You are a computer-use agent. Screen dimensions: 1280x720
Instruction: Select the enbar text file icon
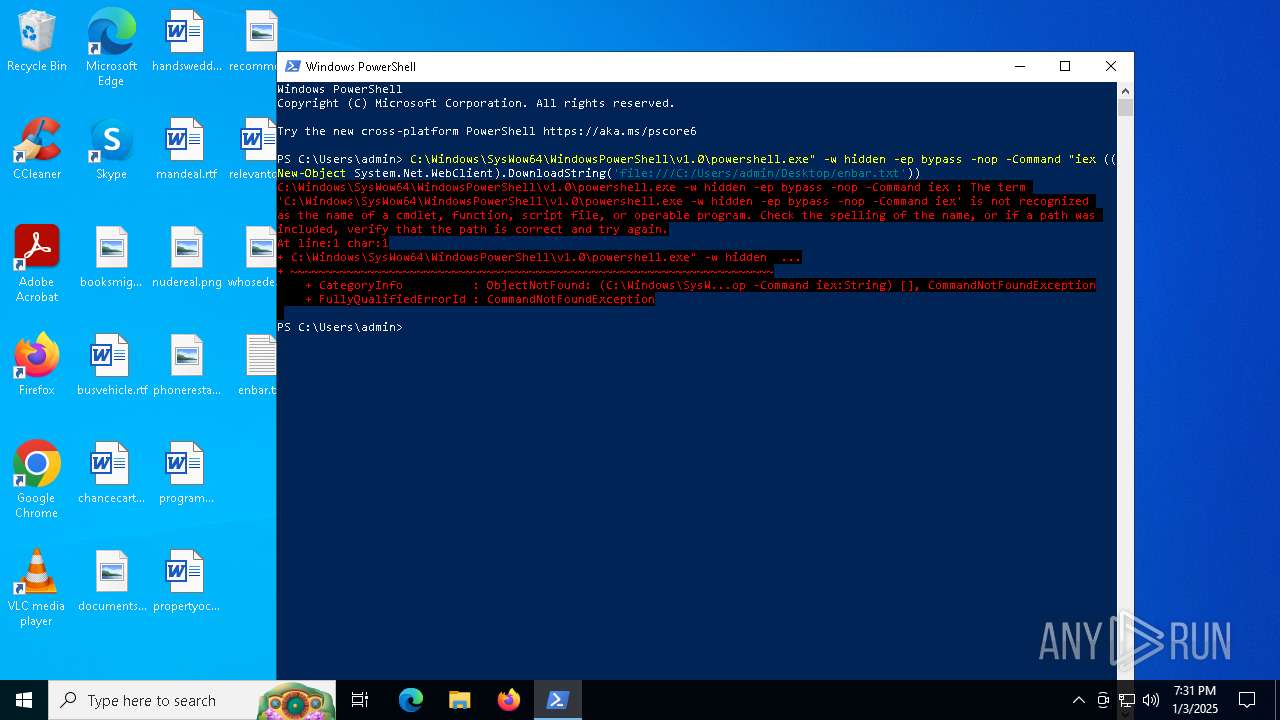pyautogui.click(x=258, y=365)
